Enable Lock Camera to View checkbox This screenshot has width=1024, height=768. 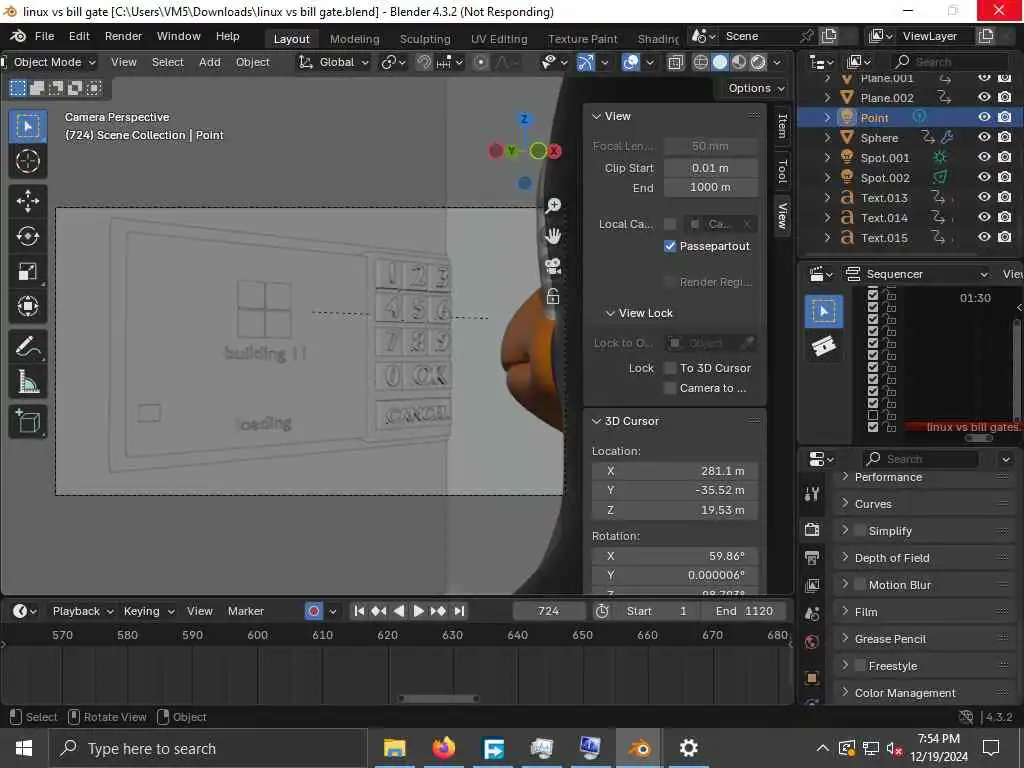click(x=669, y=388)
